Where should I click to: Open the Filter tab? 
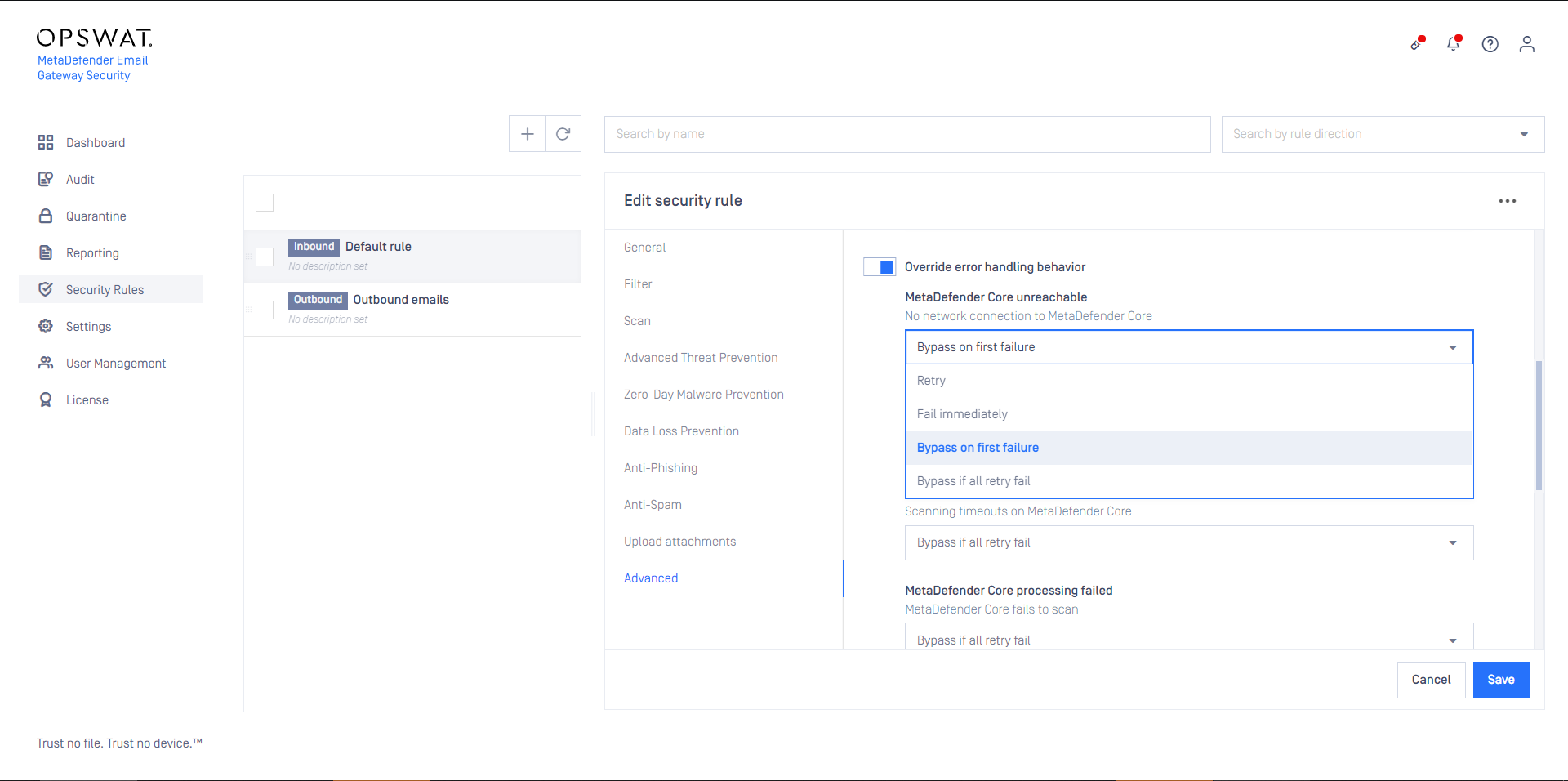point(638,284)
